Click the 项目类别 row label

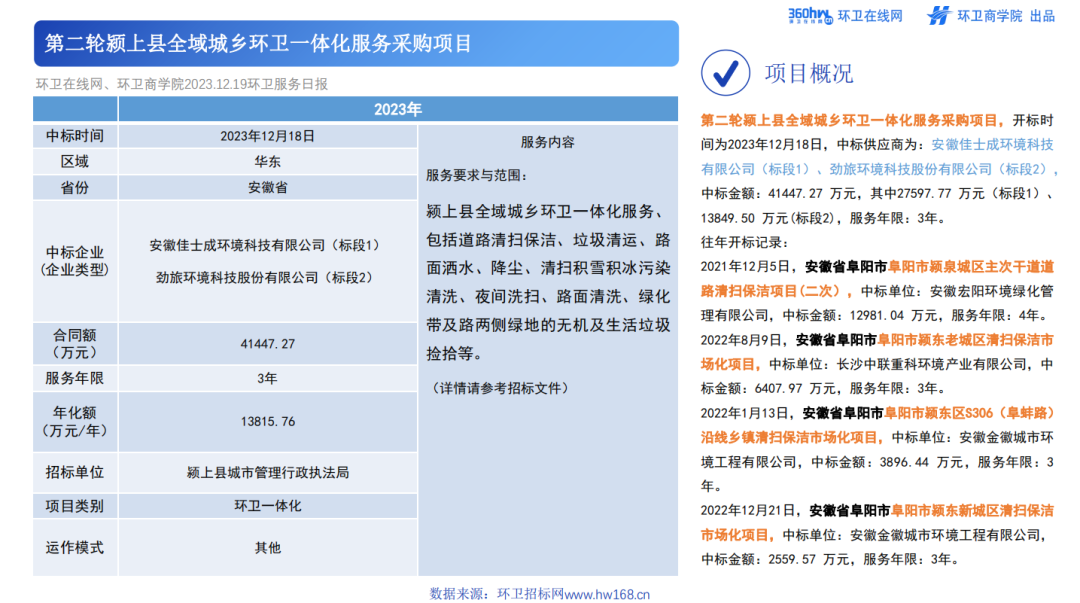[x=75, y=506]
